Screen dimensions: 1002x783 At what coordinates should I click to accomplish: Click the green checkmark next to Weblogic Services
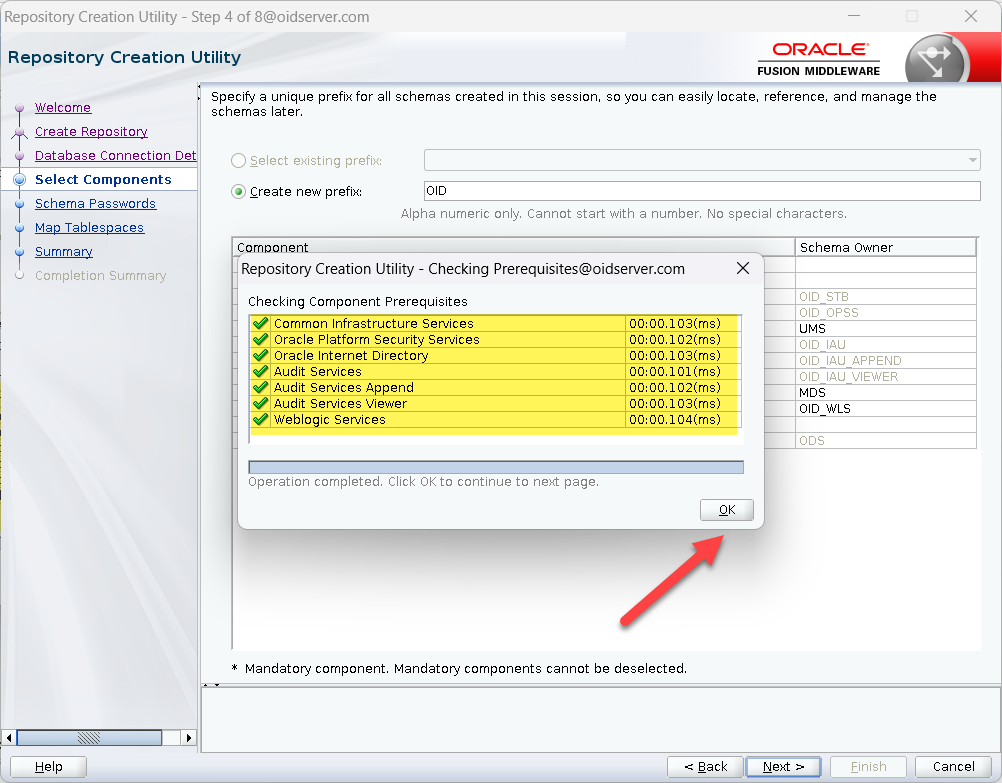click(260, 420)
